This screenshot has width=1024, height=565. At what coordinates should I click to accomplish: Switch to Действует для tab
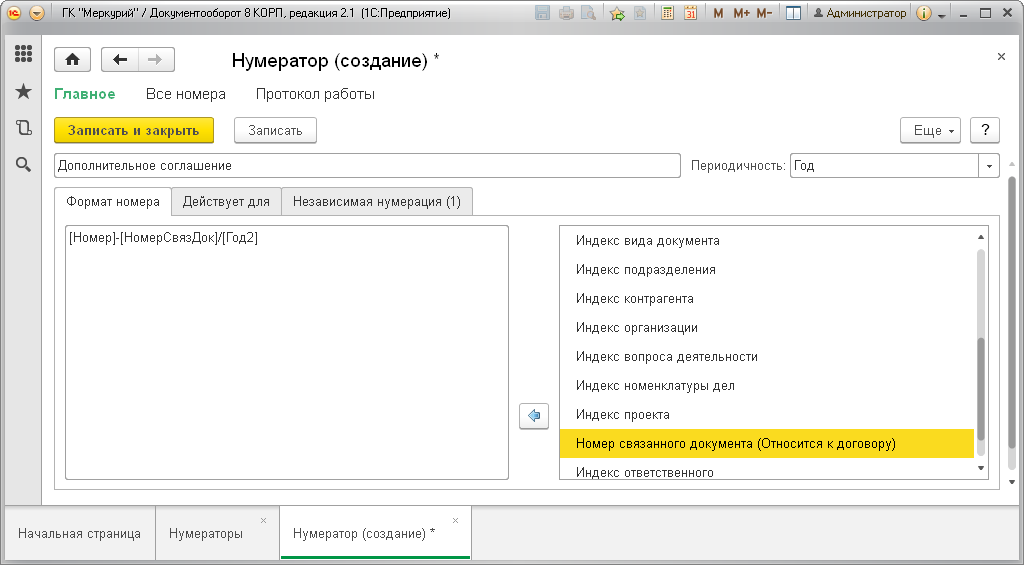[226, 201]
